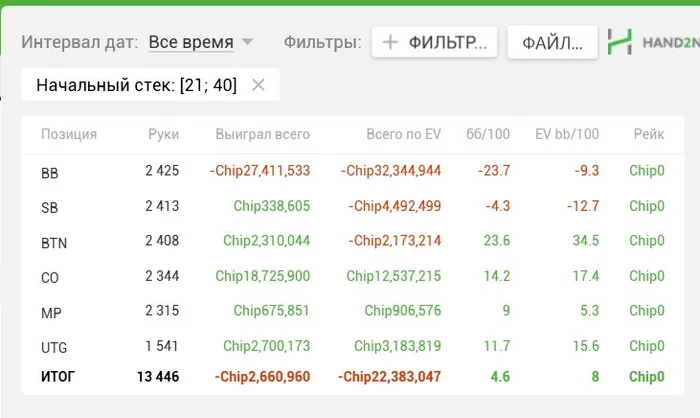Click the Начальный стек: [21; 40] filter label
700x418 pixels.
tap(136, 85)
